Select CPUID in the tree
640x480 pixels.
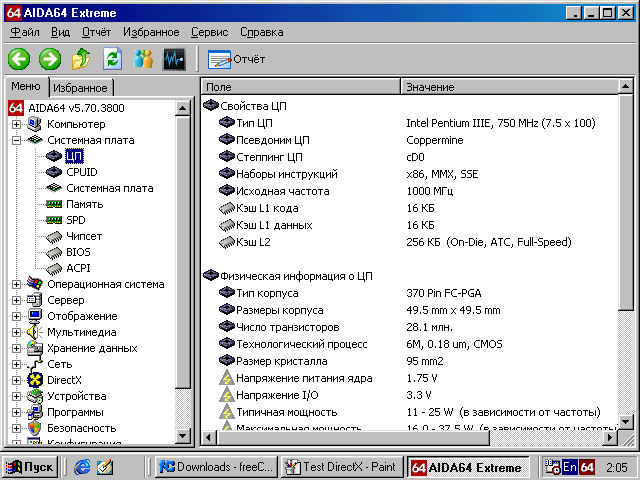click(81, 172)
